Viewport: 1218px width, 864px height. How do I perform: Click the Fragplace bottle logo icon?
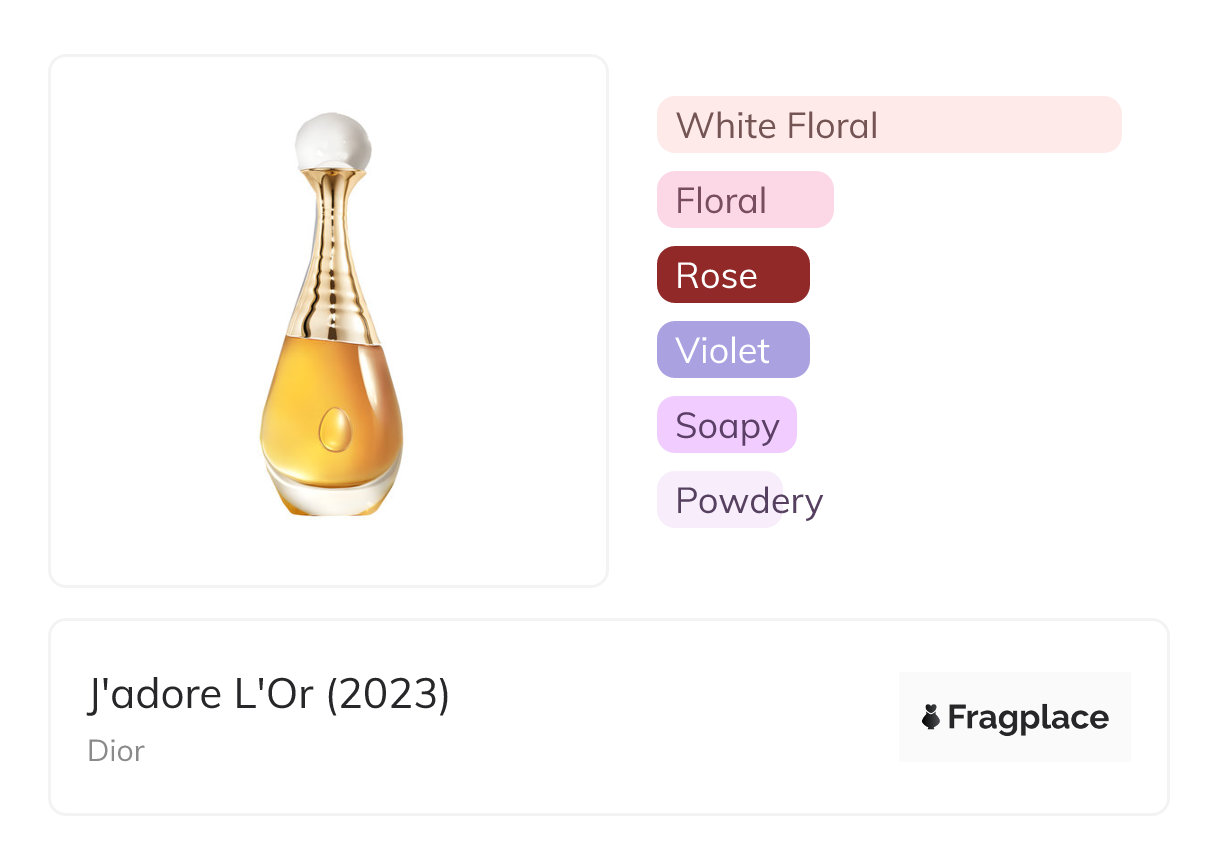pos(931,717)
